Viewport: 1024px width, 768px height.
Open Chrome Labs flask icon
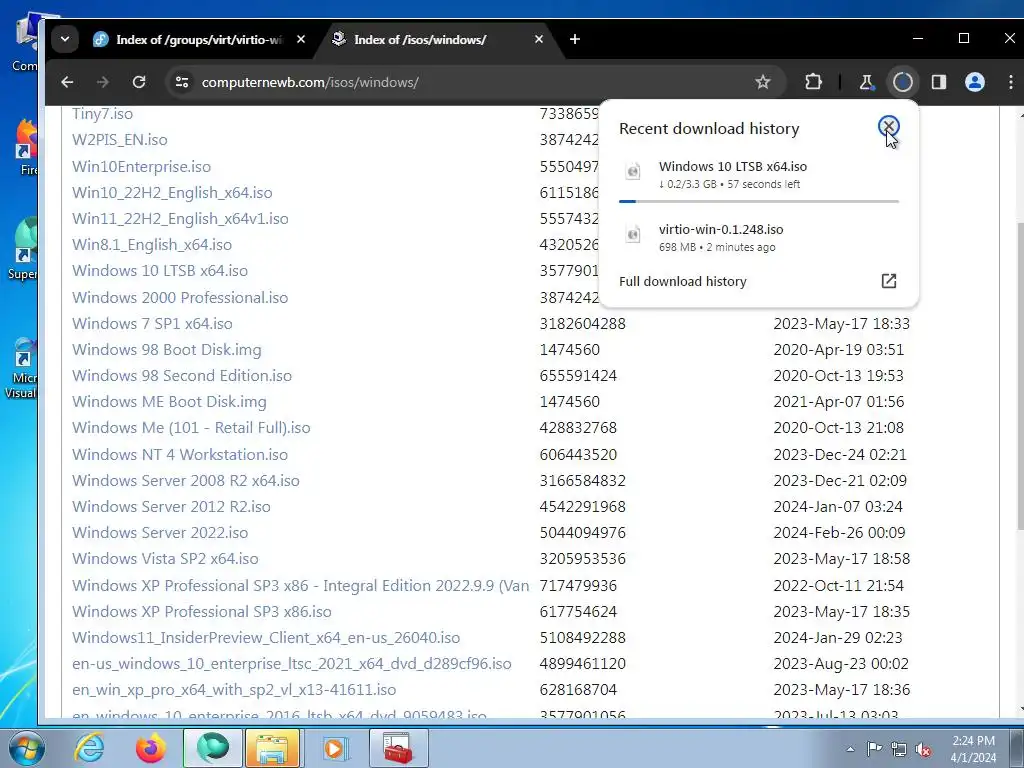pyautogui.click(x=866, y=82)
